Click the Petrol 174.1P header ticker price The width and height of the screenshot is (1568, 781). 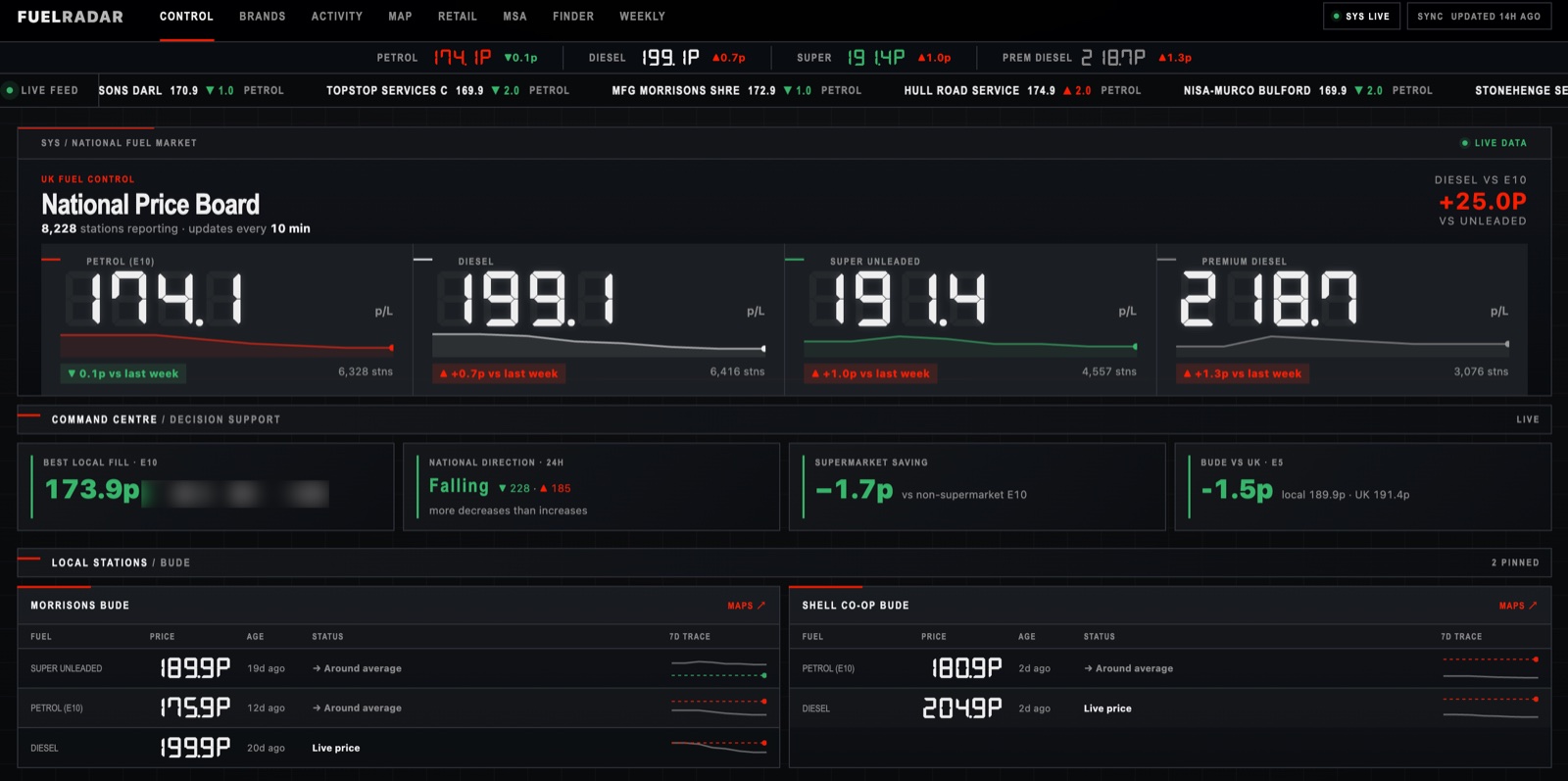(463, 58)
